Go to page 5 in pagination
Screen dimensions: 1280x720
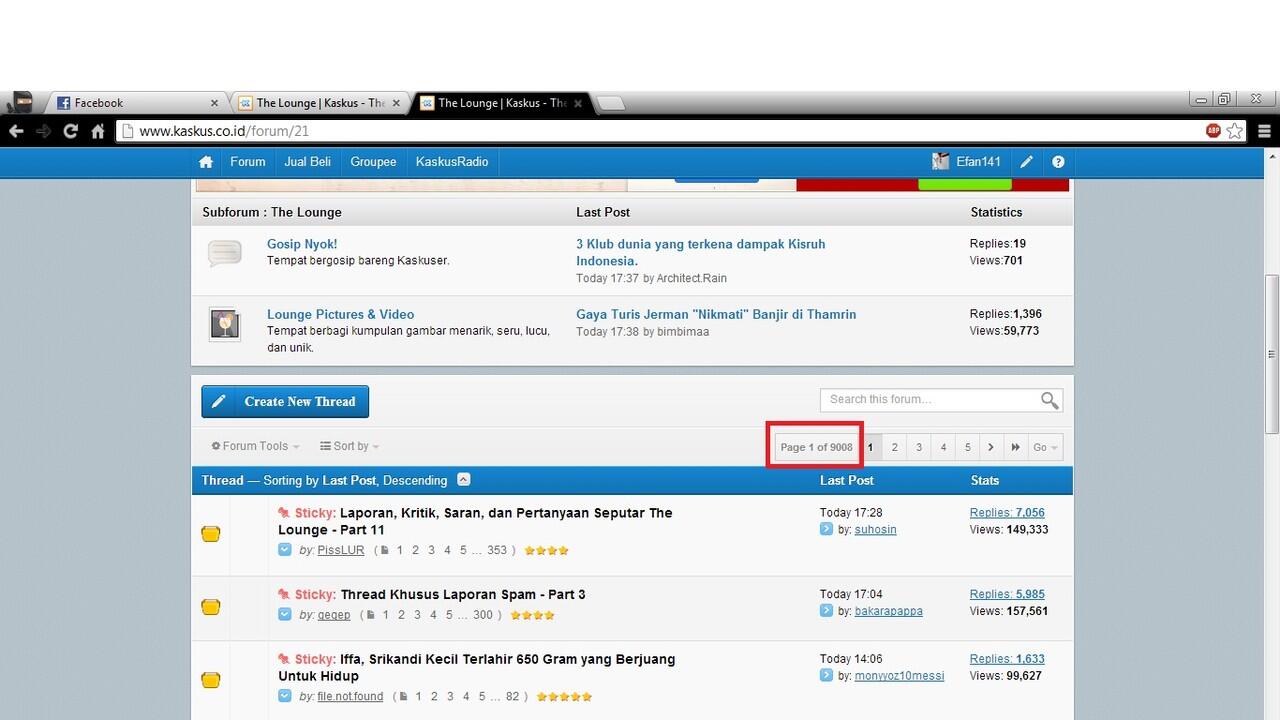pos(967,447)
